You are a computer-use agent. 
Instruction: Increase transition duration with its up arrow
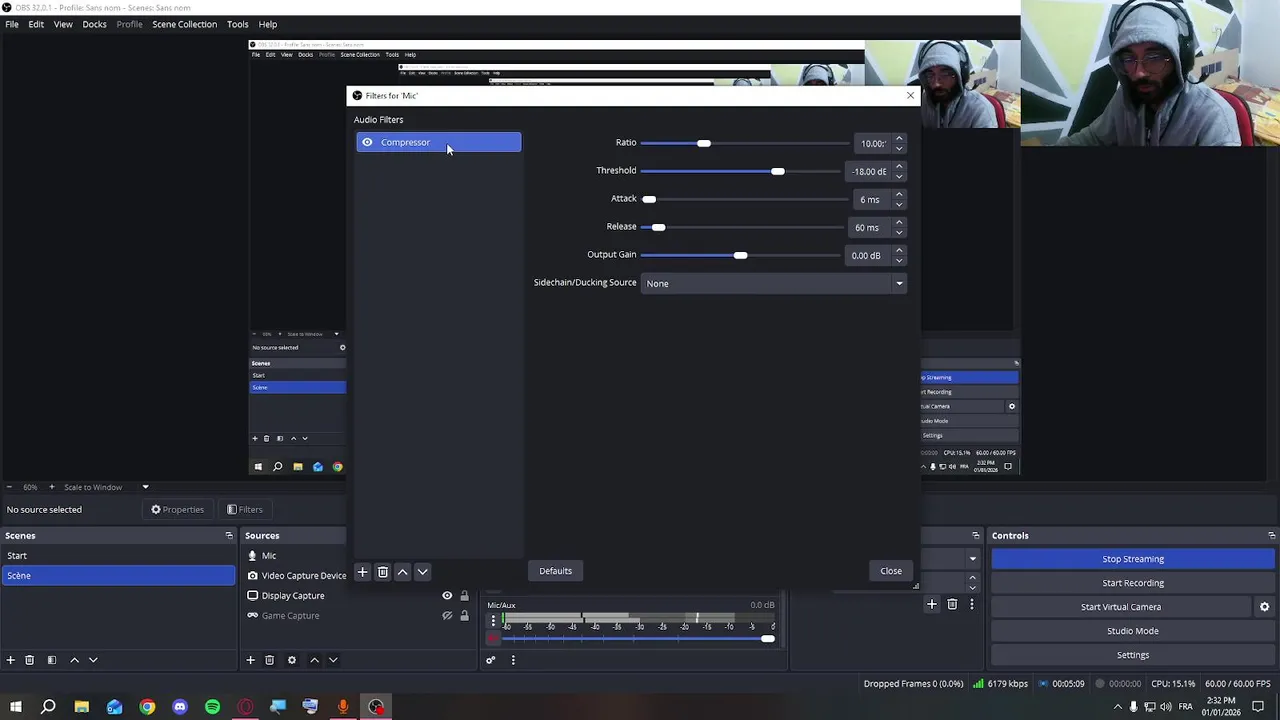972,577
